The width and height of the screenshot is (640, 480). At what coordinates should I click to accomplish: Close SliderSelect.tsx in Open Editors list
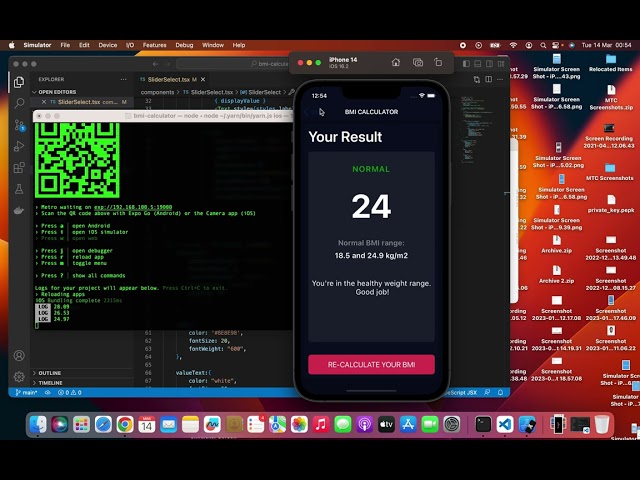(44, 102)
